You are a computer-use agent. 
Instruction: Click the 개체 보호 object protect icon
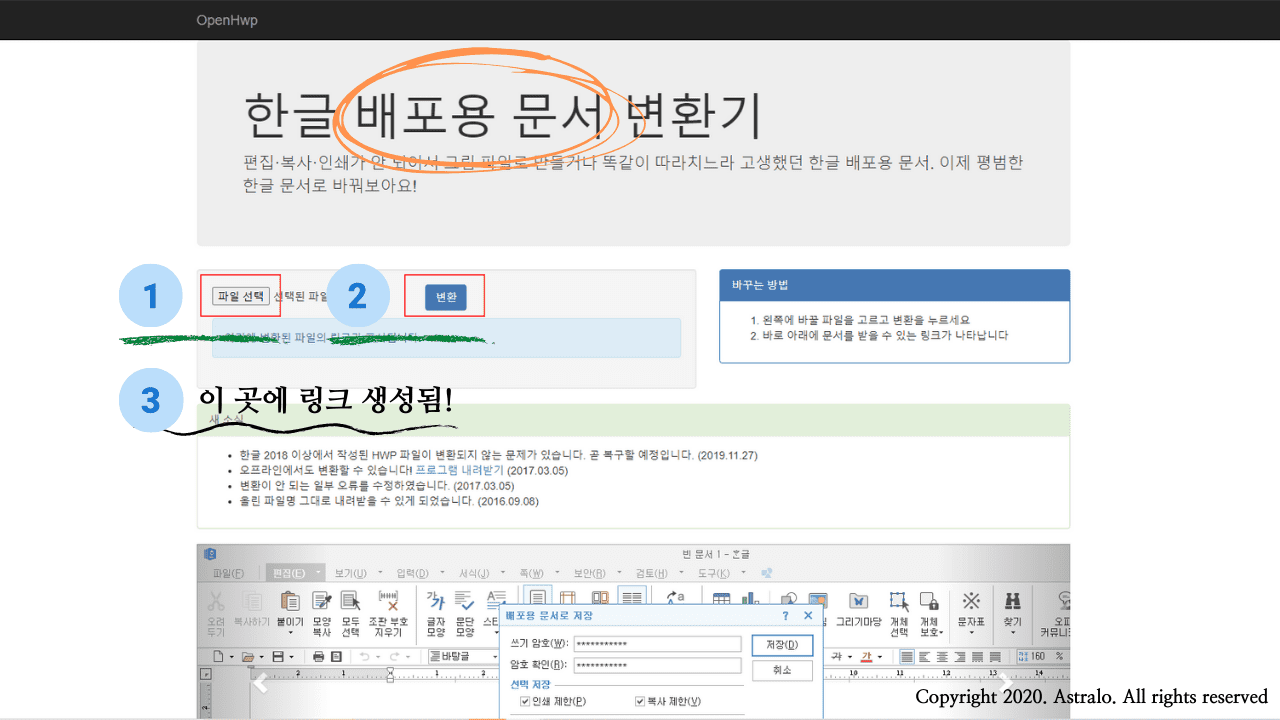point(929,601)
